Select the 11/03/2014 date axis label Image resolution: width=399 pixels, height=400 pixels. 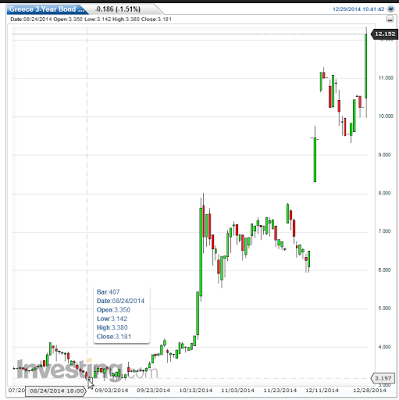[x=238, y=390]
